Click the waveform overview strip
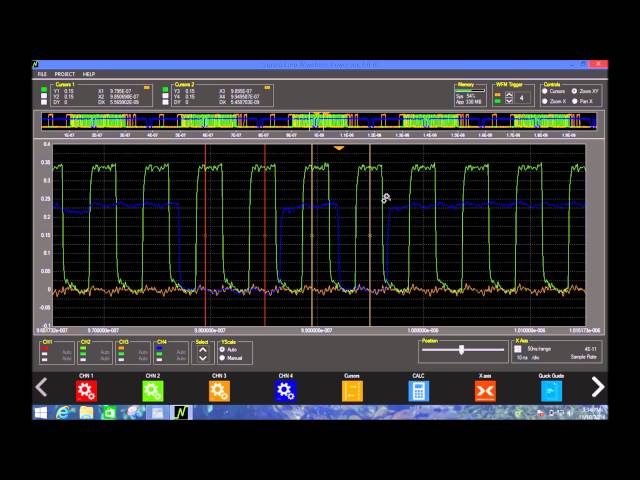 coord(318,122)
